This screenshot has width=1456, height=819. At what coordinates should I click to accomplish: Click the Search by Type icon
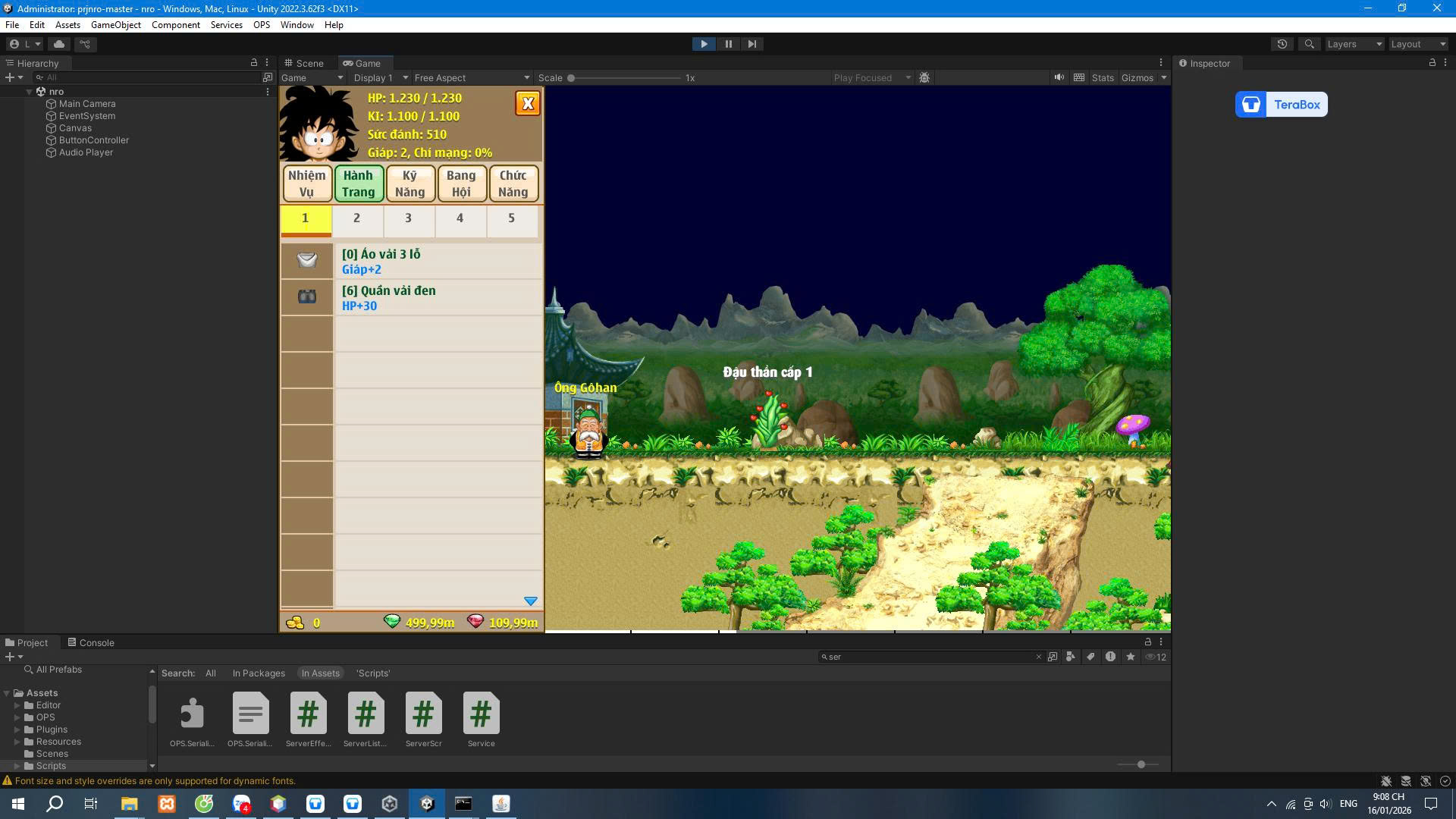[1070, 657]
